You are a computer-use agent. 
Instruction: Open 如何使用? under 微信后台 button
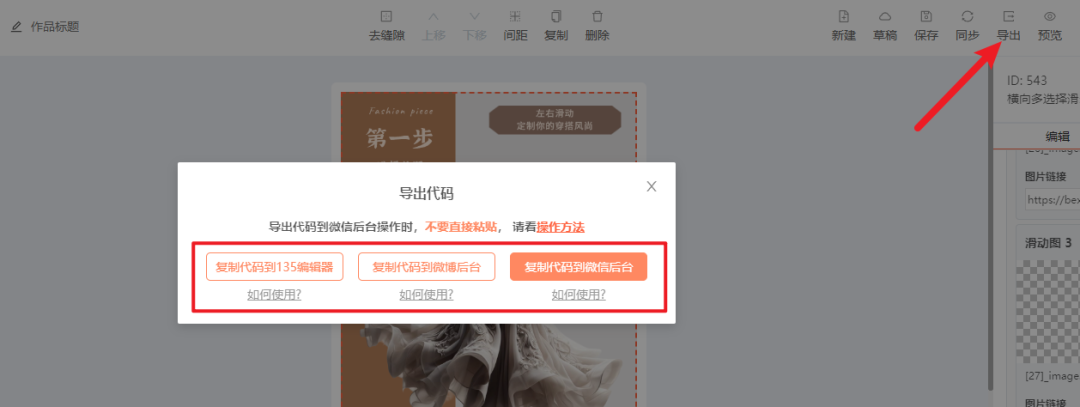point(579,295)
